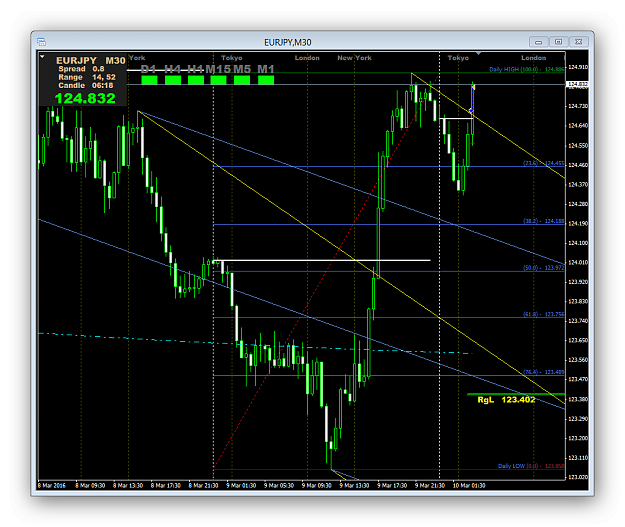Click the large green 124.832 price
Viewport: 625px width, 527px height.
pos(85,98)
